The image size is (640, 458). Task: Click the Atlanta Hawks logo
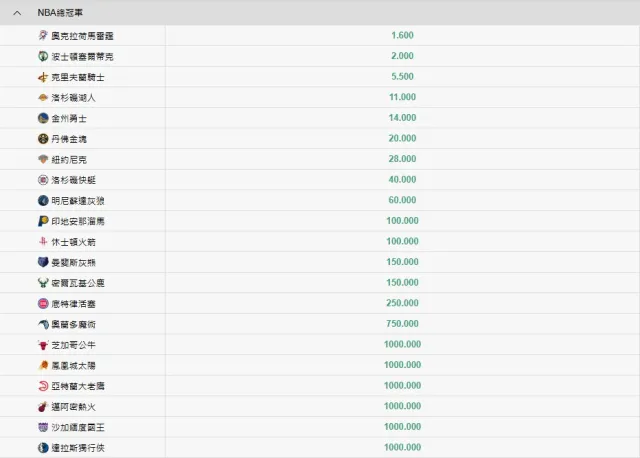click(x=43, y=386)
